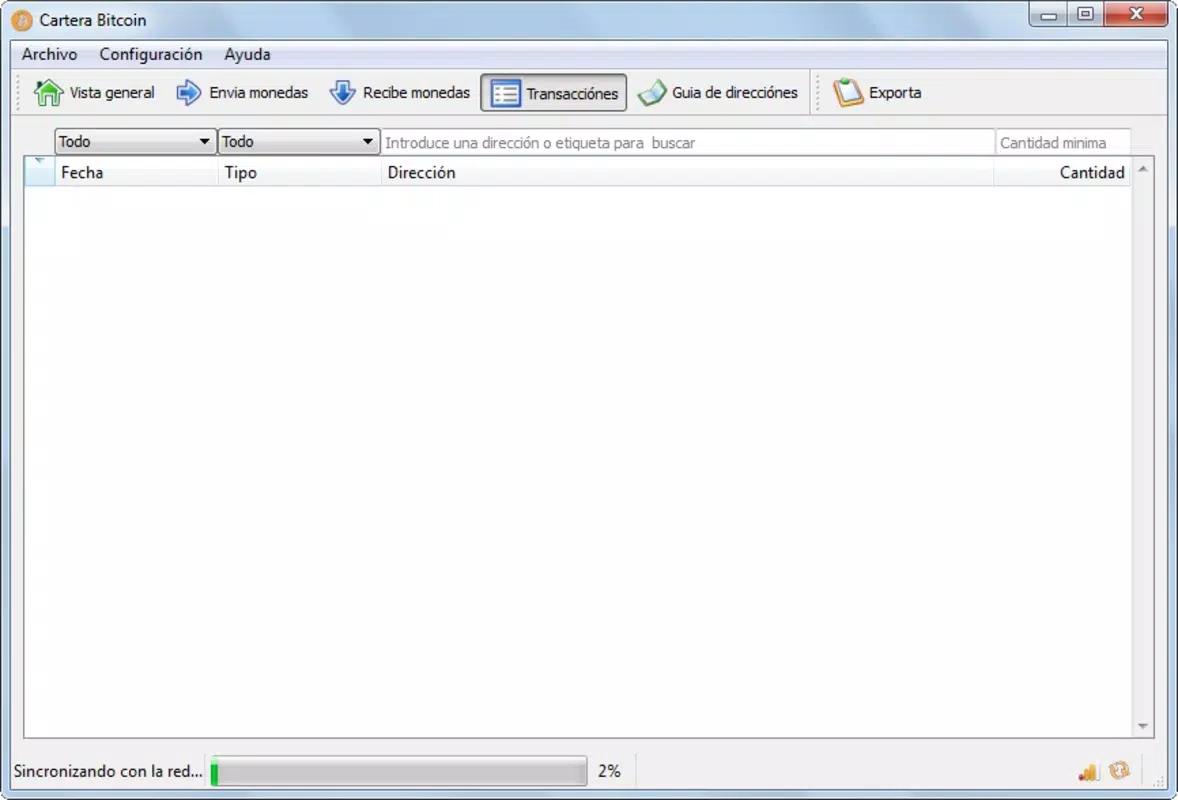Select the Transacciónes toolbar button
The image size is (1178, 800).
(554, 92)
